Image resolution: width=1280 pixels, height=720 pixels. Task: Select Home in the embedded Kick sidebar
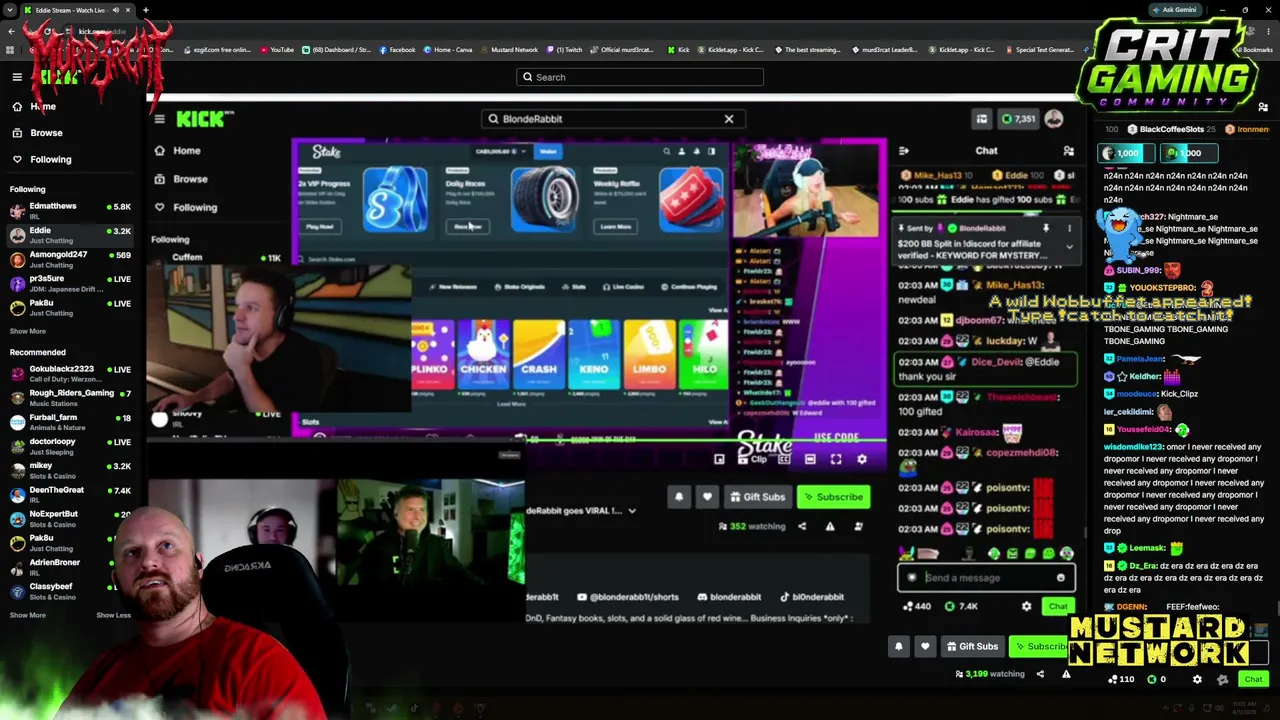178,151
